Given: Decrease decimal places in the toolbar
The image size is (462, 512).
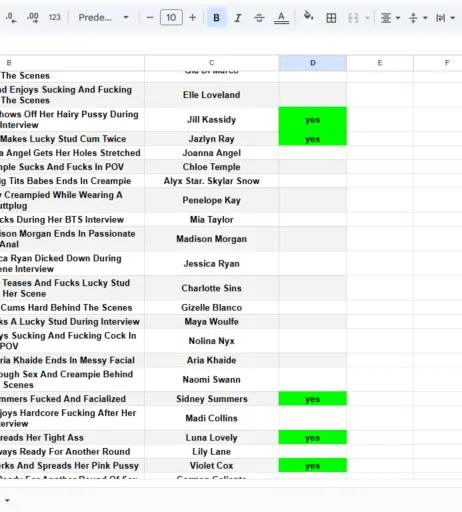Looking at the screenshot, I should click(11, 18).
